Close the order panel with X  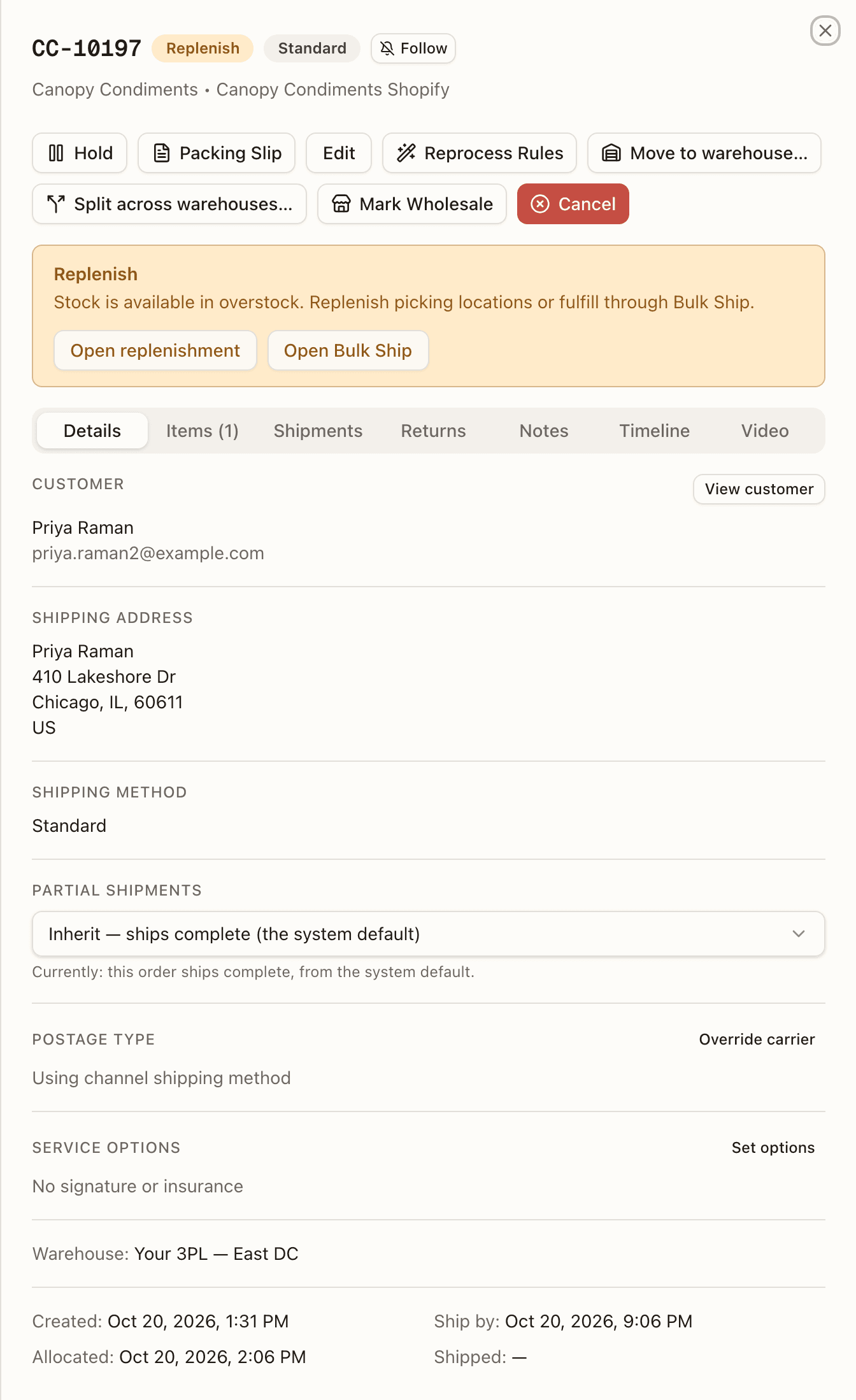pos(825,31)
